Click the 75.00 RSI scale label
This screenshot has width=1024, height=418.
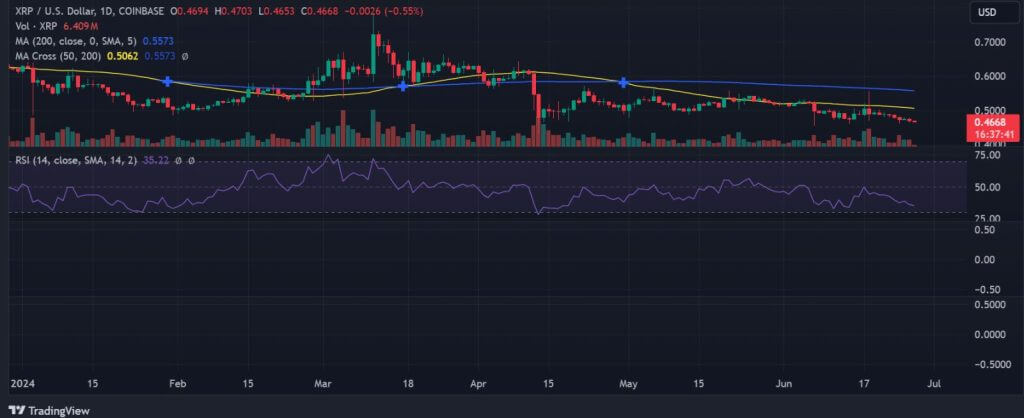pyautogui.click(x=987, y=155)
